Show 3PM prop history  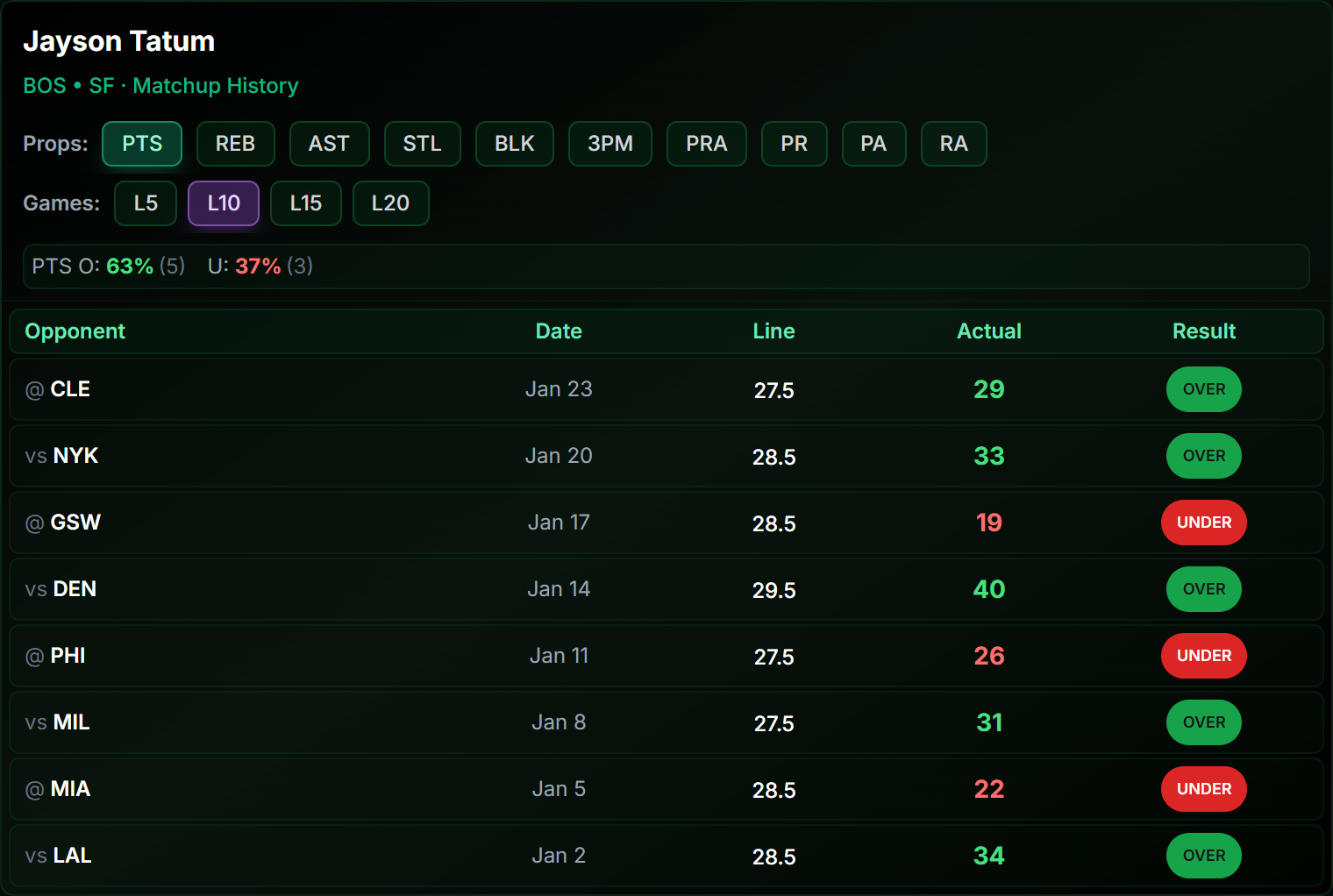click(x=610, y=144)
